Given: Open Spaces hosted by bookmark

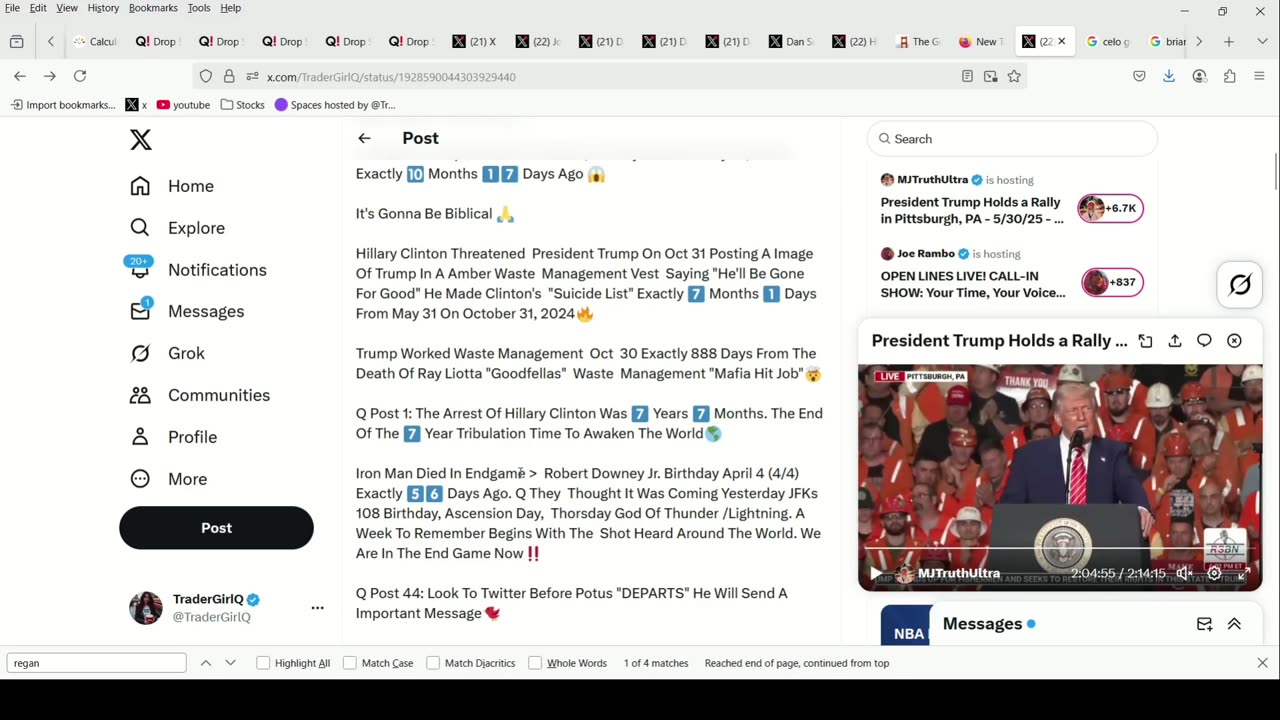Looking at the screenshot, I should tap(335, 105).
